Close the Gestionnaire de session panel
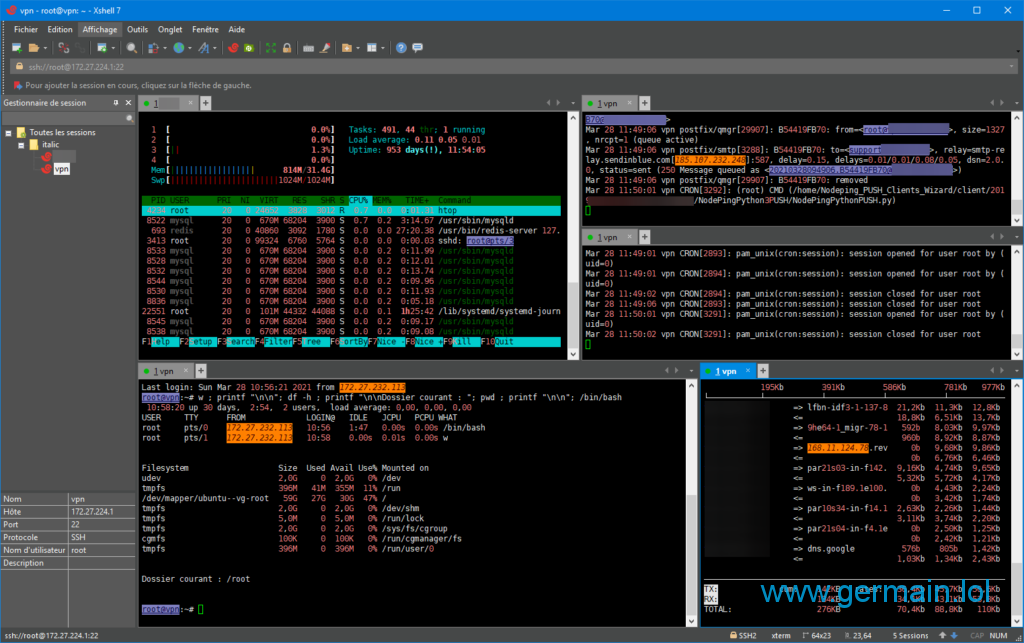1024x643 pixels. (x=128, y=103)
